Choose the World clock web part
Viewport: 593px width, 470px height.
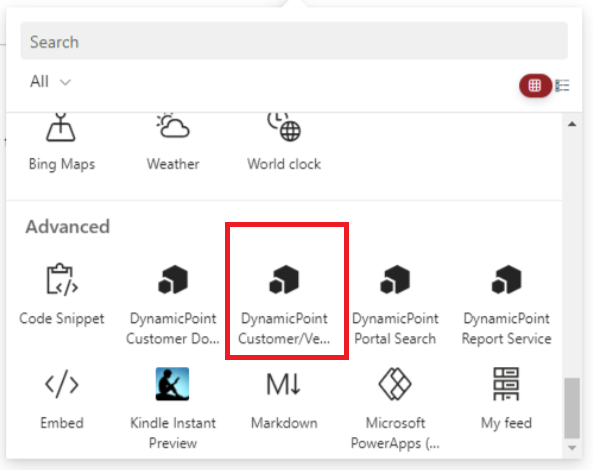pos(284,144)
